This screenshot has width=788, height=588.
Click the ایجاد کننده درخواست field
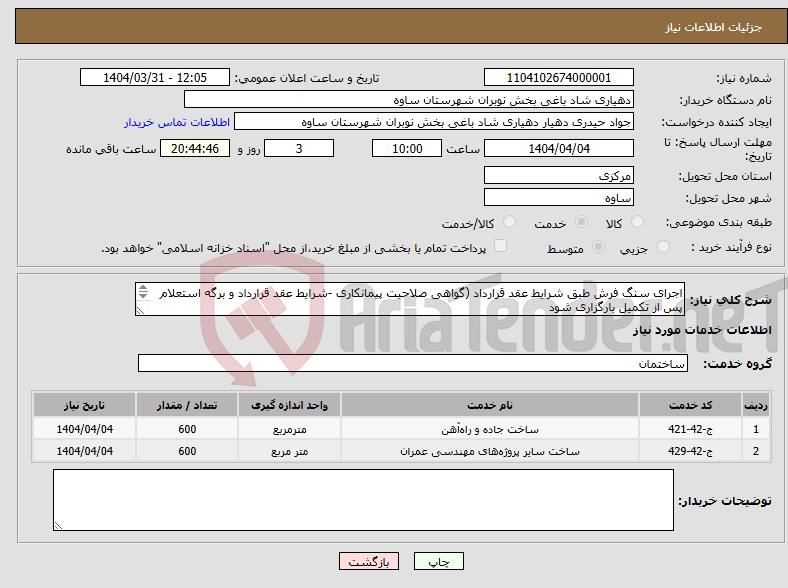click(434, 122)
